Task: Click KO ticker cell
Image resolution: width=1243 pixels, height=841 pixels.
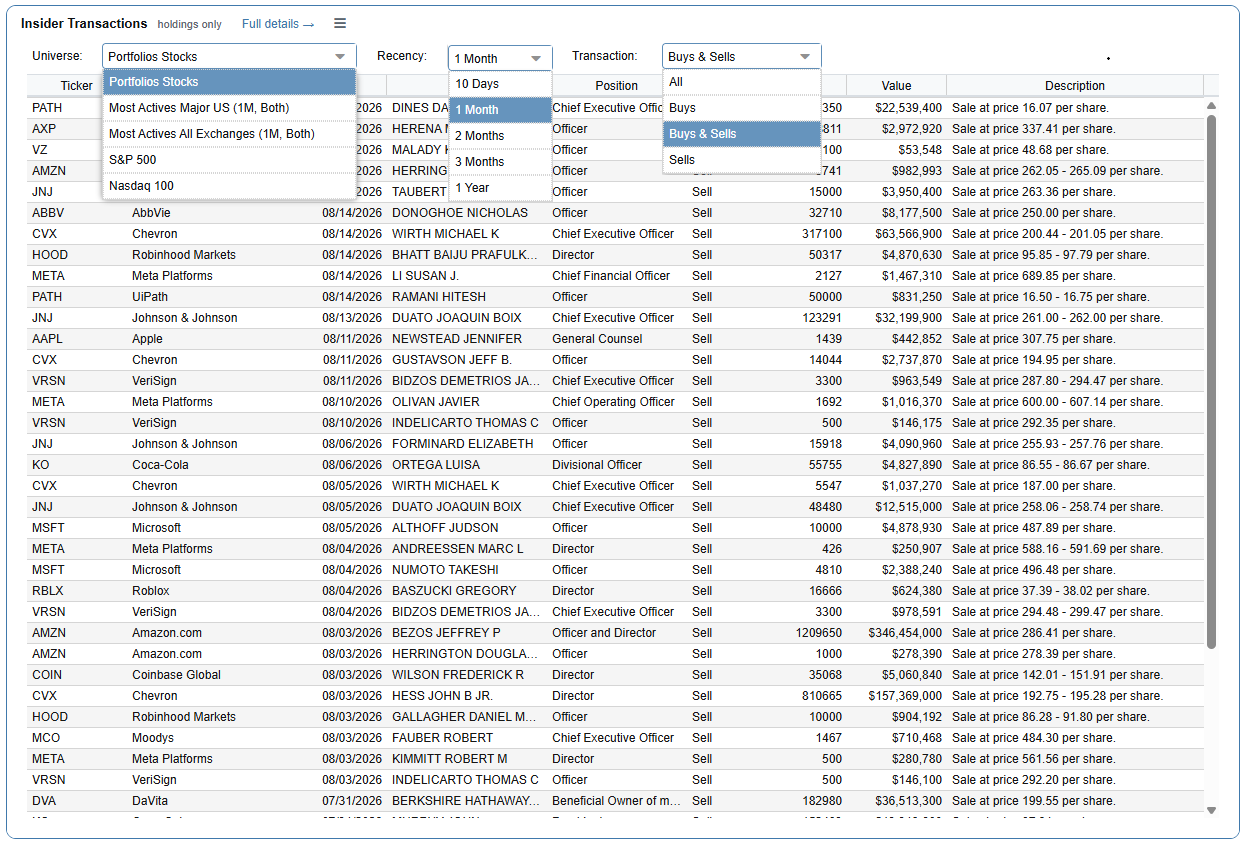Action: 40,465
